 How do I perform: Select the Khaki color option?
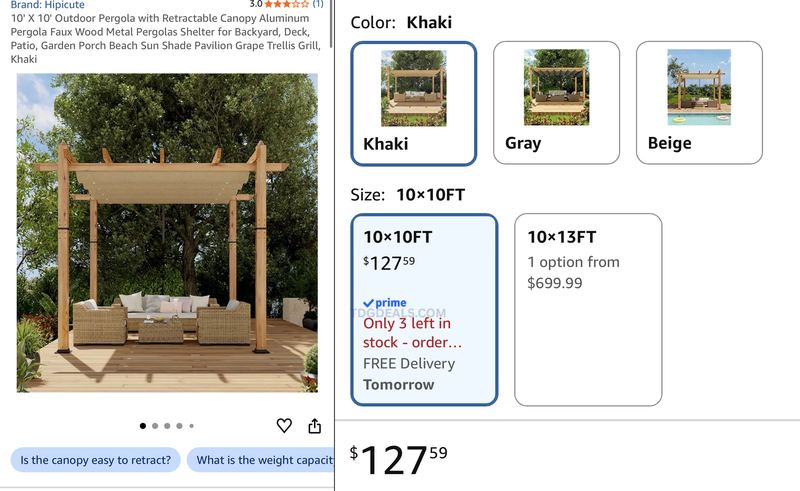[x=414, y=104]
